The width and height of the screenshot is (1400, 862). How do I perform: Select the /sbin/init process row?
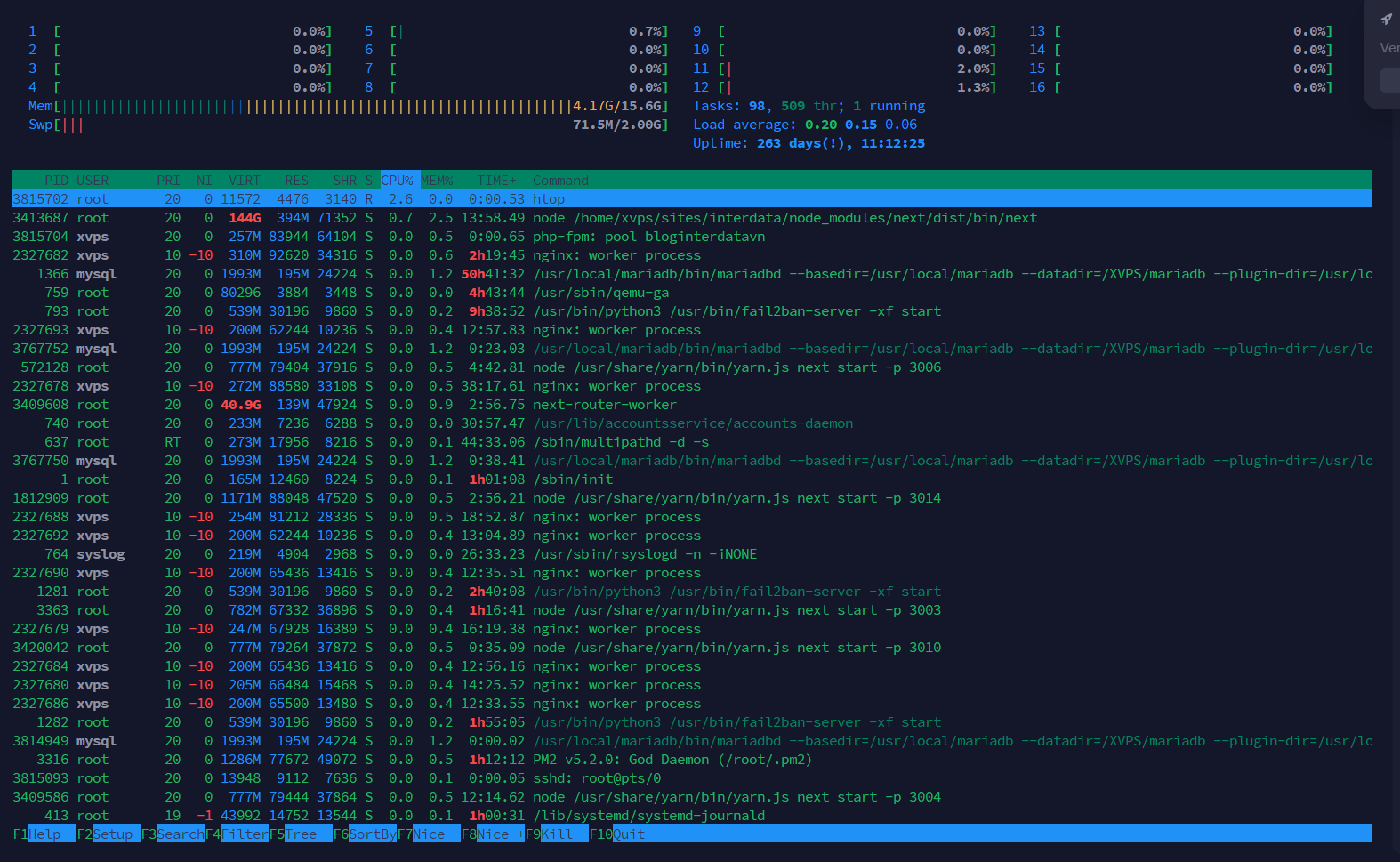[692, 479]
